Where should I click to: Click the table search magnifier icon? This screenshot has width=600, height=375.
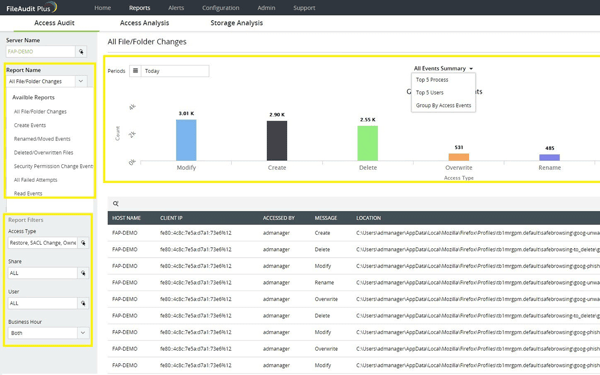pyautogui.click(x=116, y=204)
